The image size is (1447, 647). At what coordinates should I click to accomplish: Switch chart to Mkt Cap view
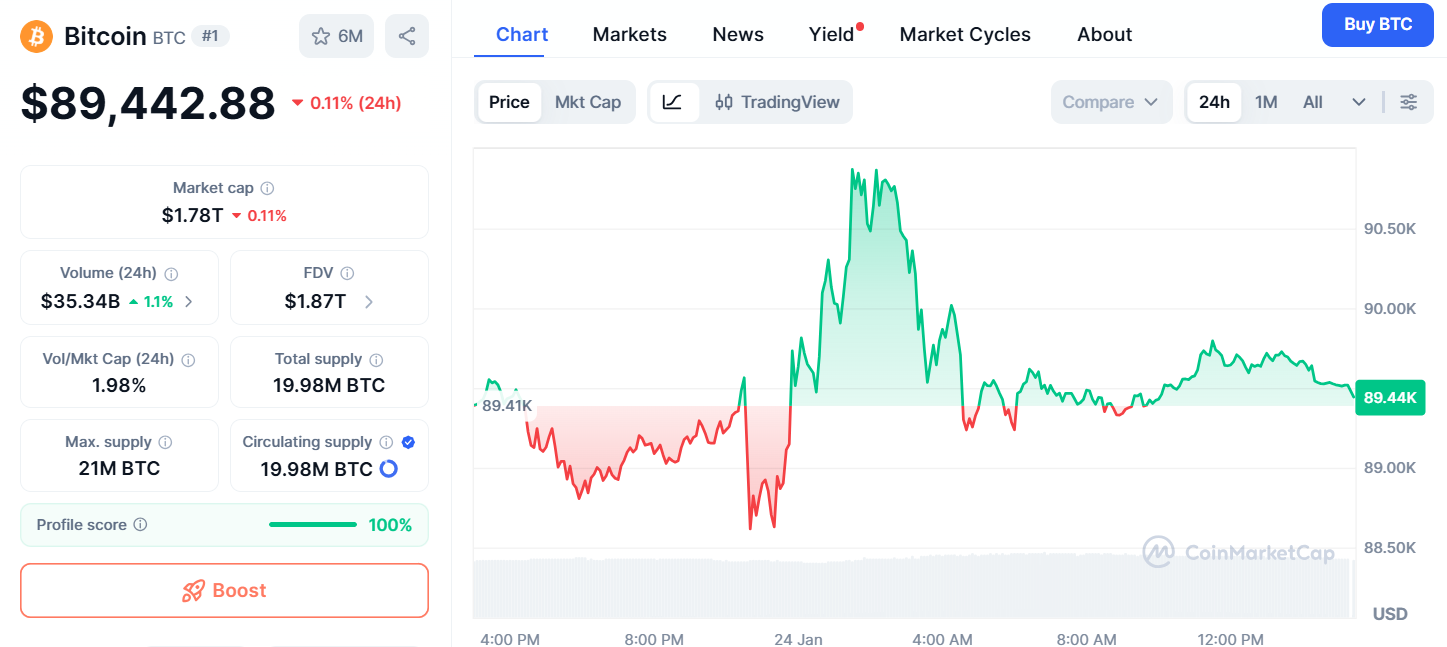coord(588,102)
